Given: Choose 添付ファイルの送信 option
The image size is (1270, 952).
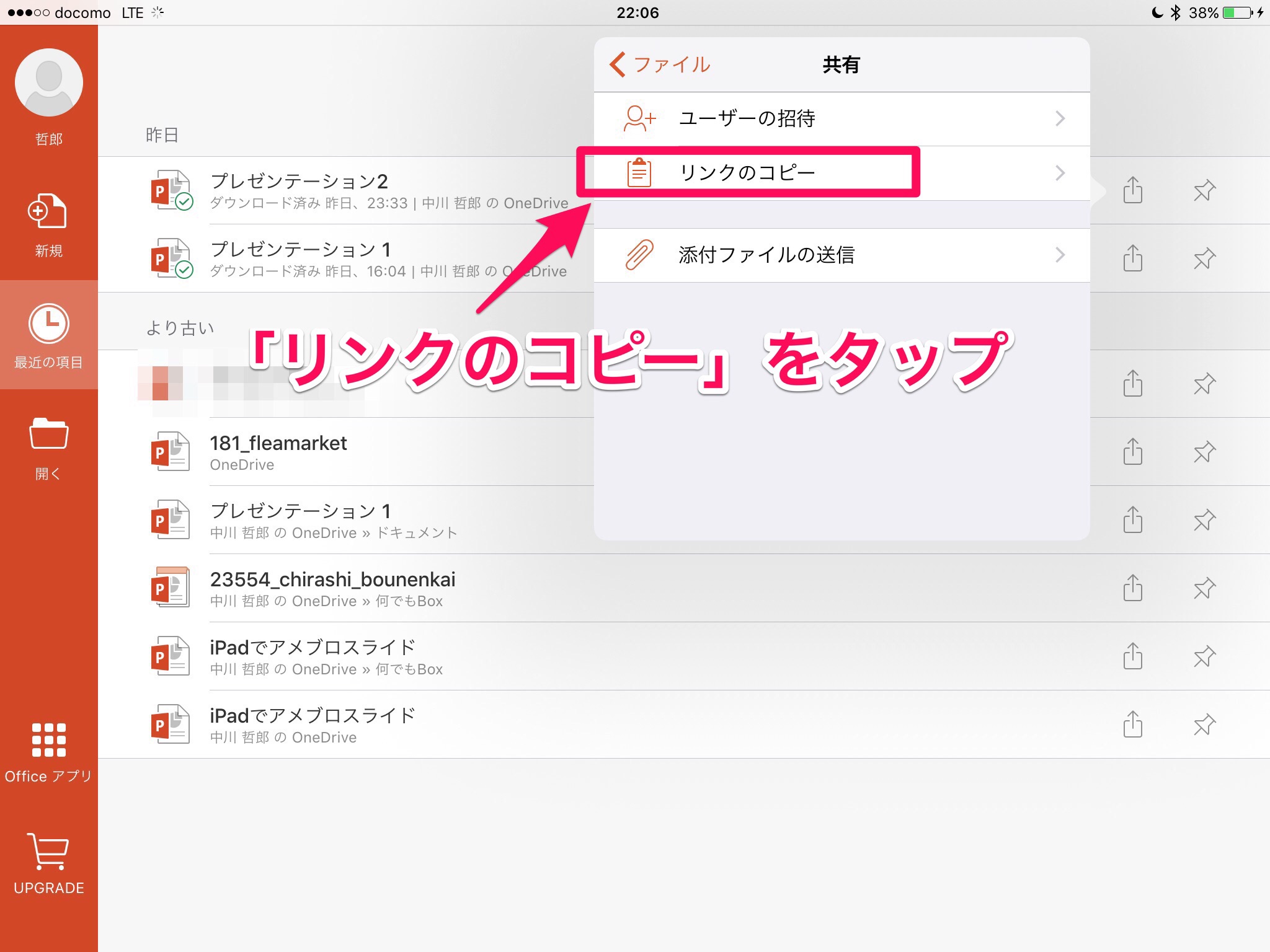Looking at the screenshot, I should (766, 255).
